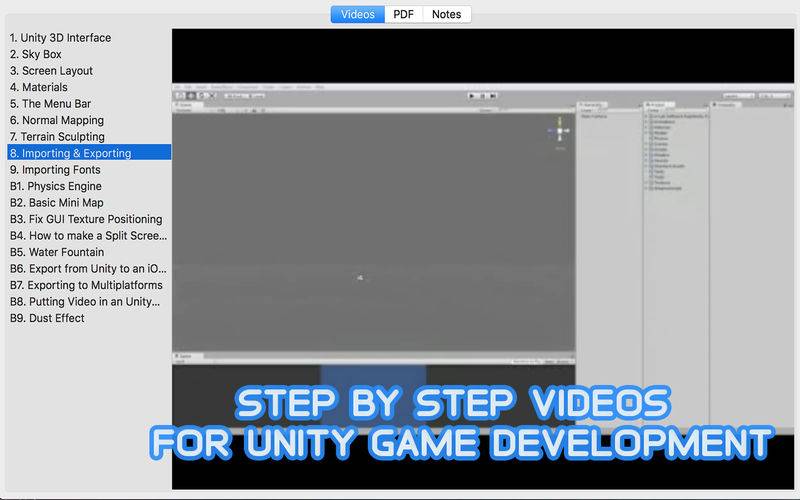Viewport: 800px width, 500px height.
Task: Select 'B5. Water Fountain' lesson
Action: [57, 252]
